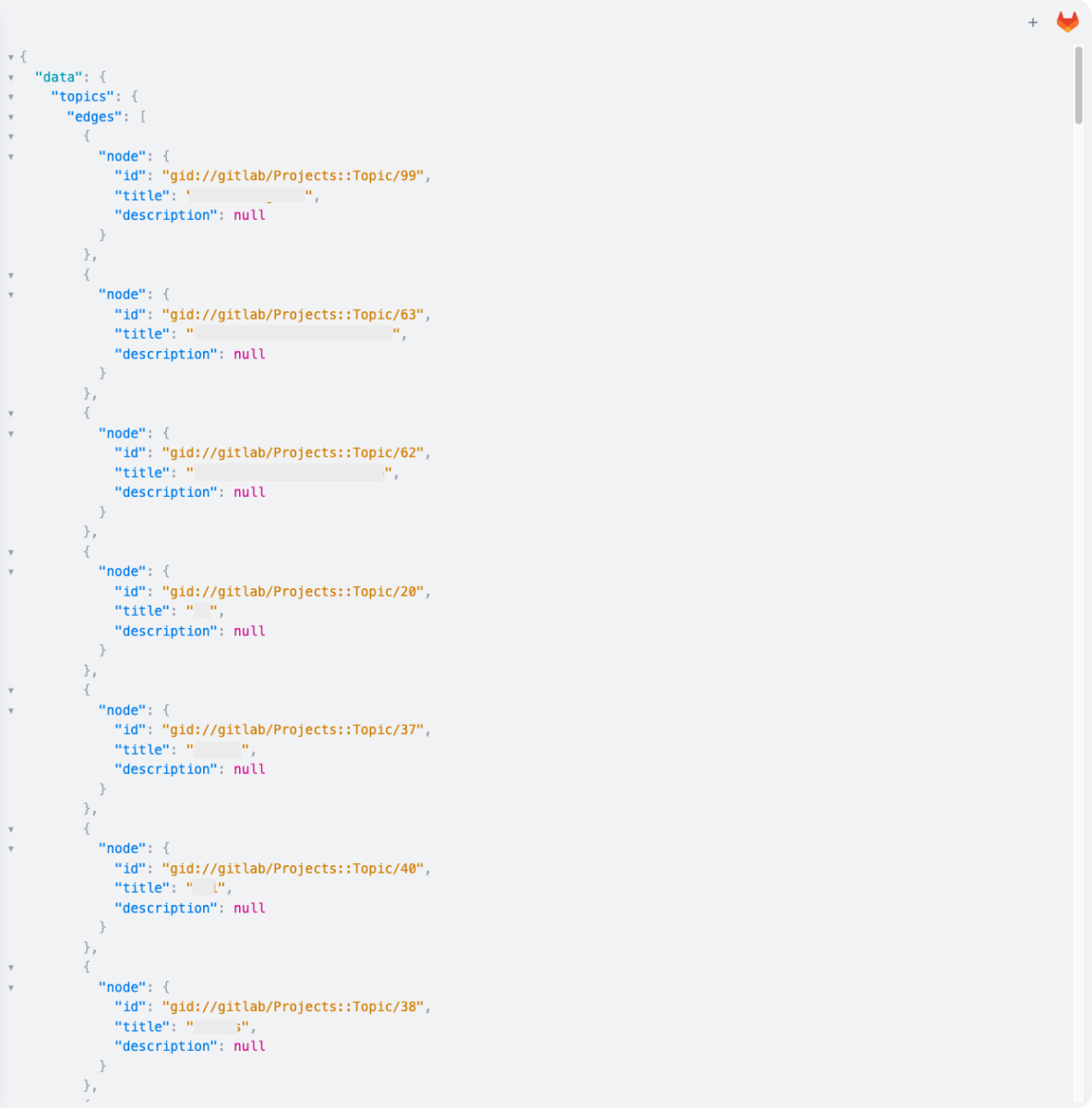The width and height of the screenshot is (1092, 1108).
Task: Collapse the node containing Topic/20
Action: point(10,572)
